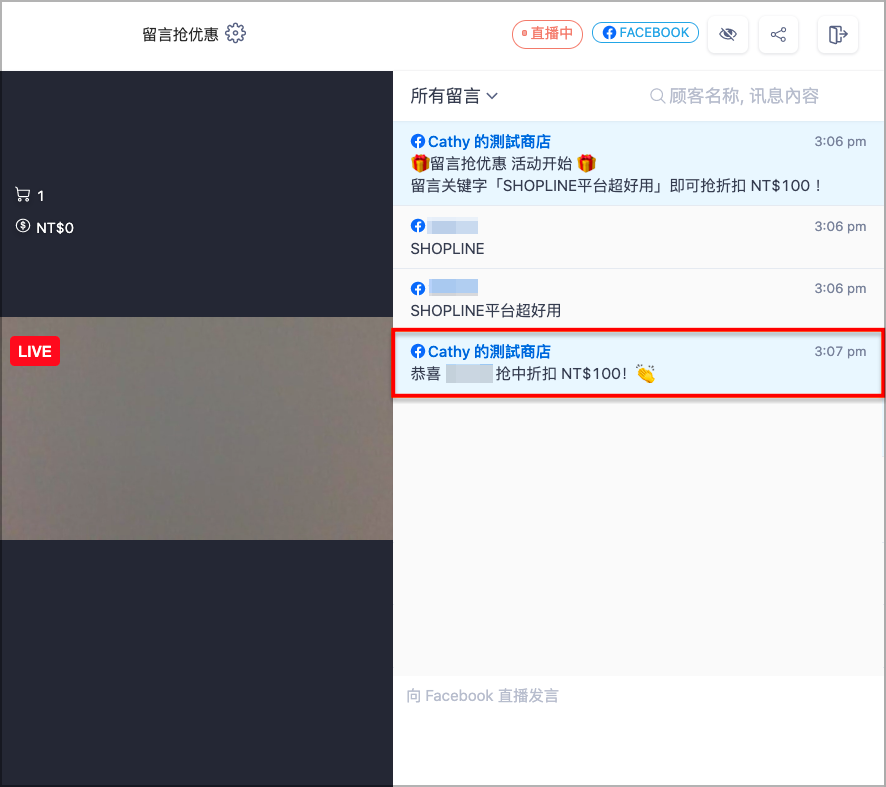The height and width of the screenshot is (787, 886).
Task: Click Facebook icon of the SHOPLINE comment
Action: 418,226
